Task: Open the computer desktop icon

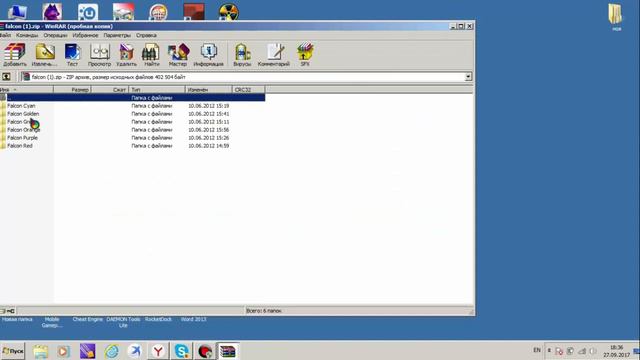Action: 17,11
